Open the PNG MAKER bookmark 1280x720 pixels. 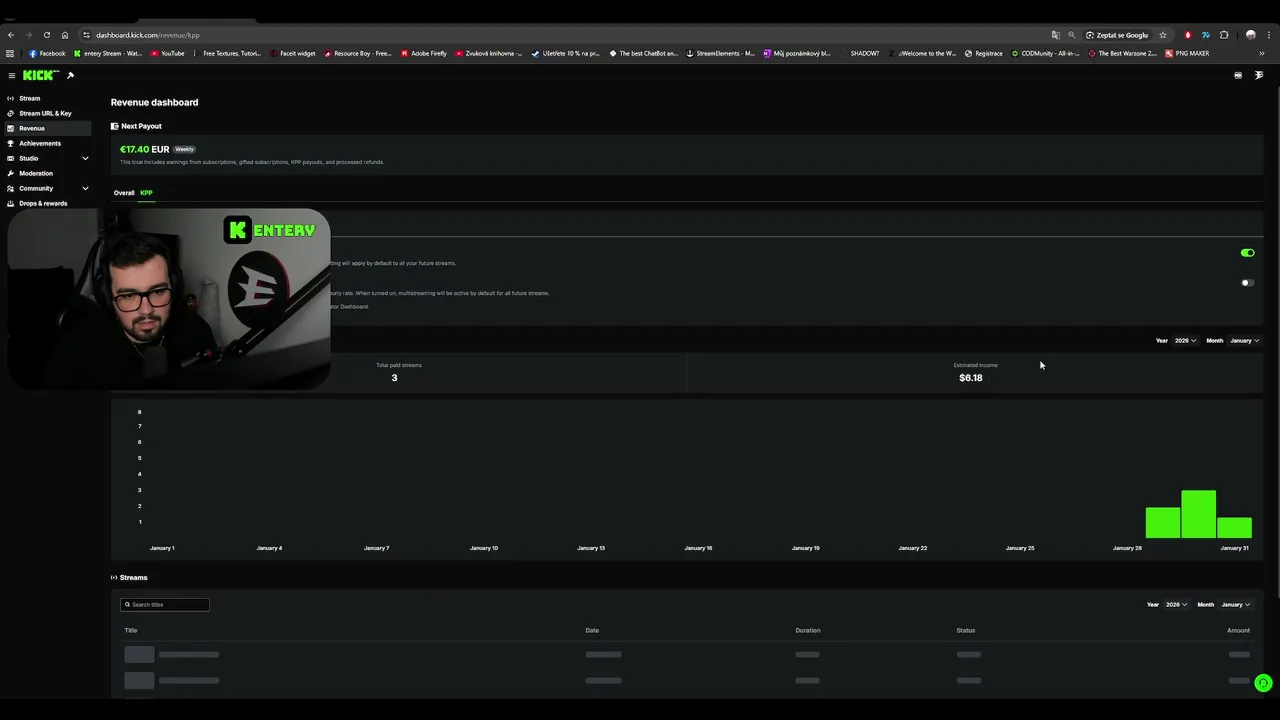coord(1187,53)
